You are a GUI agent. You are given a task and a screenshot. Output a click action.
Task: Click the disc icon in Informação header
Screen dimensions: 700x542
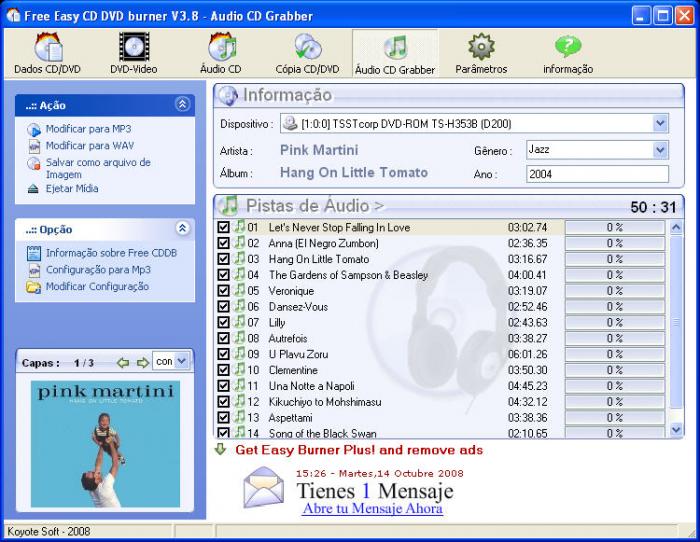(x=228, y=96)
